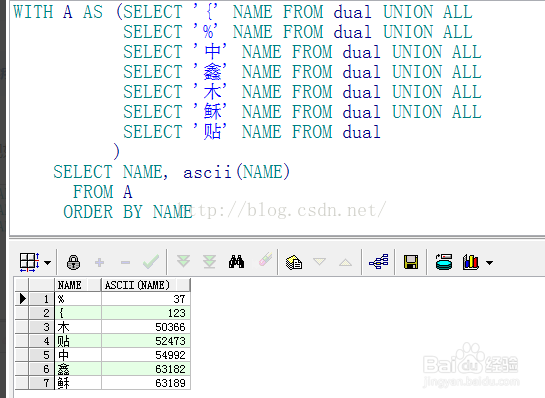Click the '中' literal in SQL editor
Viewport: 545px width, 398px height.
click(210, 52)
